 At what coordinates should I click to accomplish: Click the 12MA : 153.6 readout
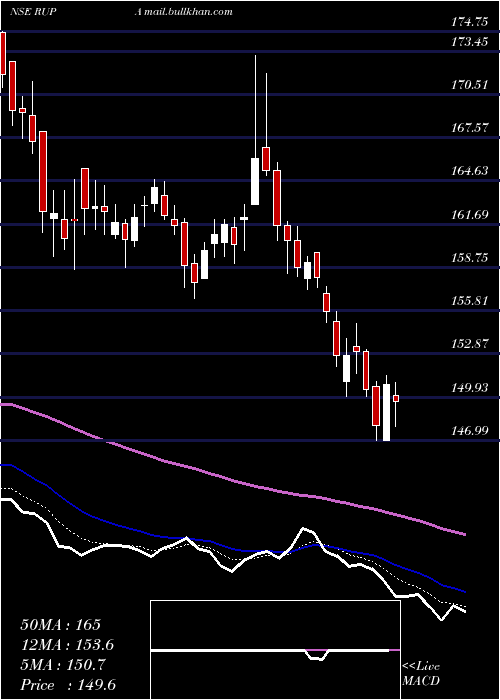pos(67,645)
